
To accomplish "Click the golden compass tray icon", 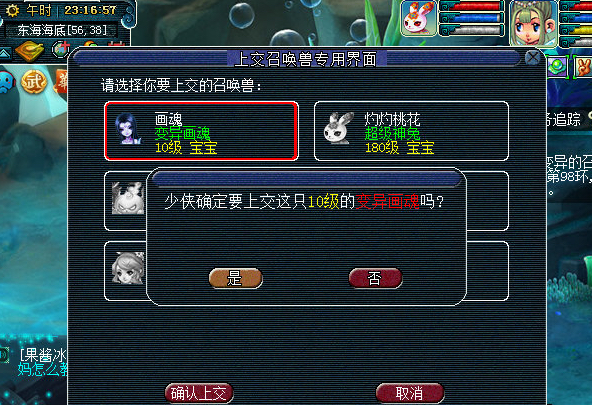I will coord(30,52).
